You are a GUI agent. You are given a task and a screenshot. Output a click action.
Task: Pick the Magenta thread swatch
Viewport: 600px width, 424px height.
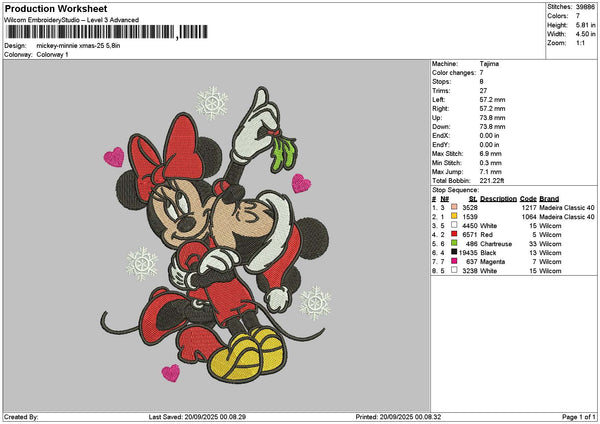coord(454,261)
